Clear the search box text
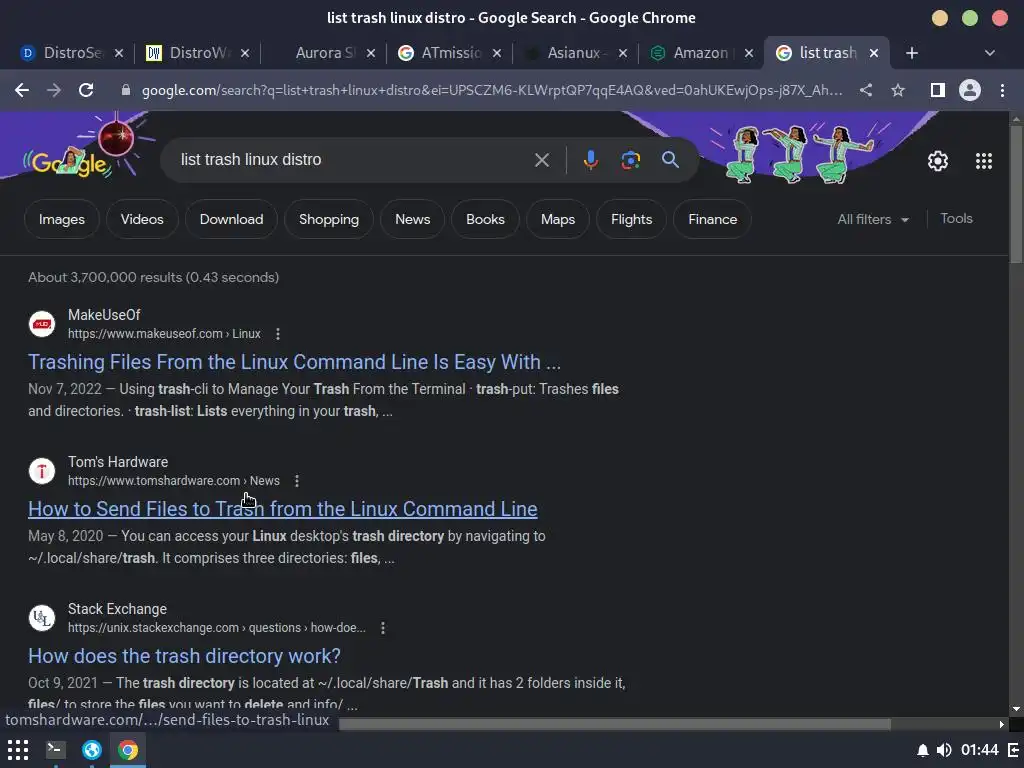The height and width of the screenshot is (768, 1024). tap(541, 160)
